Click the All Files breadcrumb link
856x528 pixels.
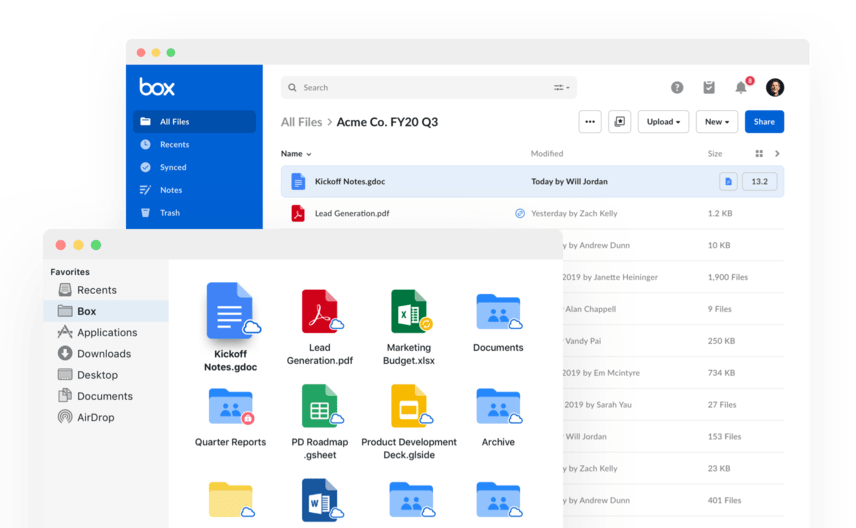point(301,122)
